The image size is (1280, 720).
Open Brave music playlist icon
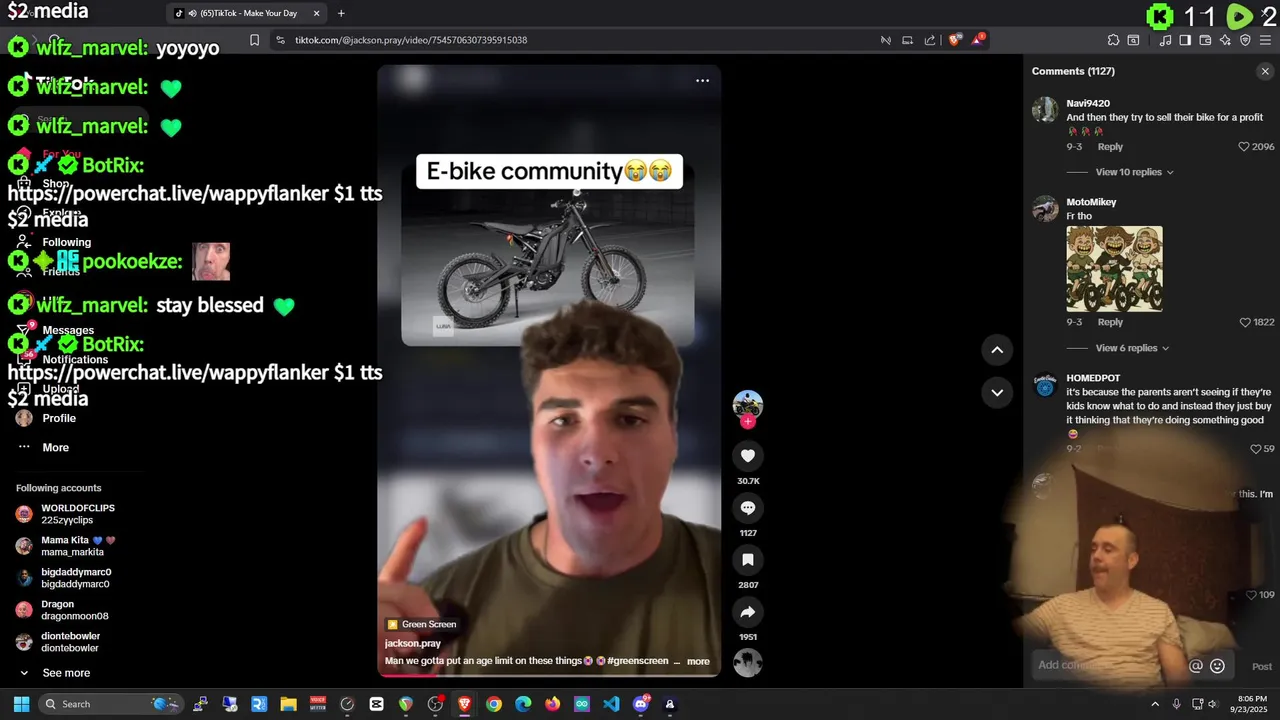[x=1165, y=40]
